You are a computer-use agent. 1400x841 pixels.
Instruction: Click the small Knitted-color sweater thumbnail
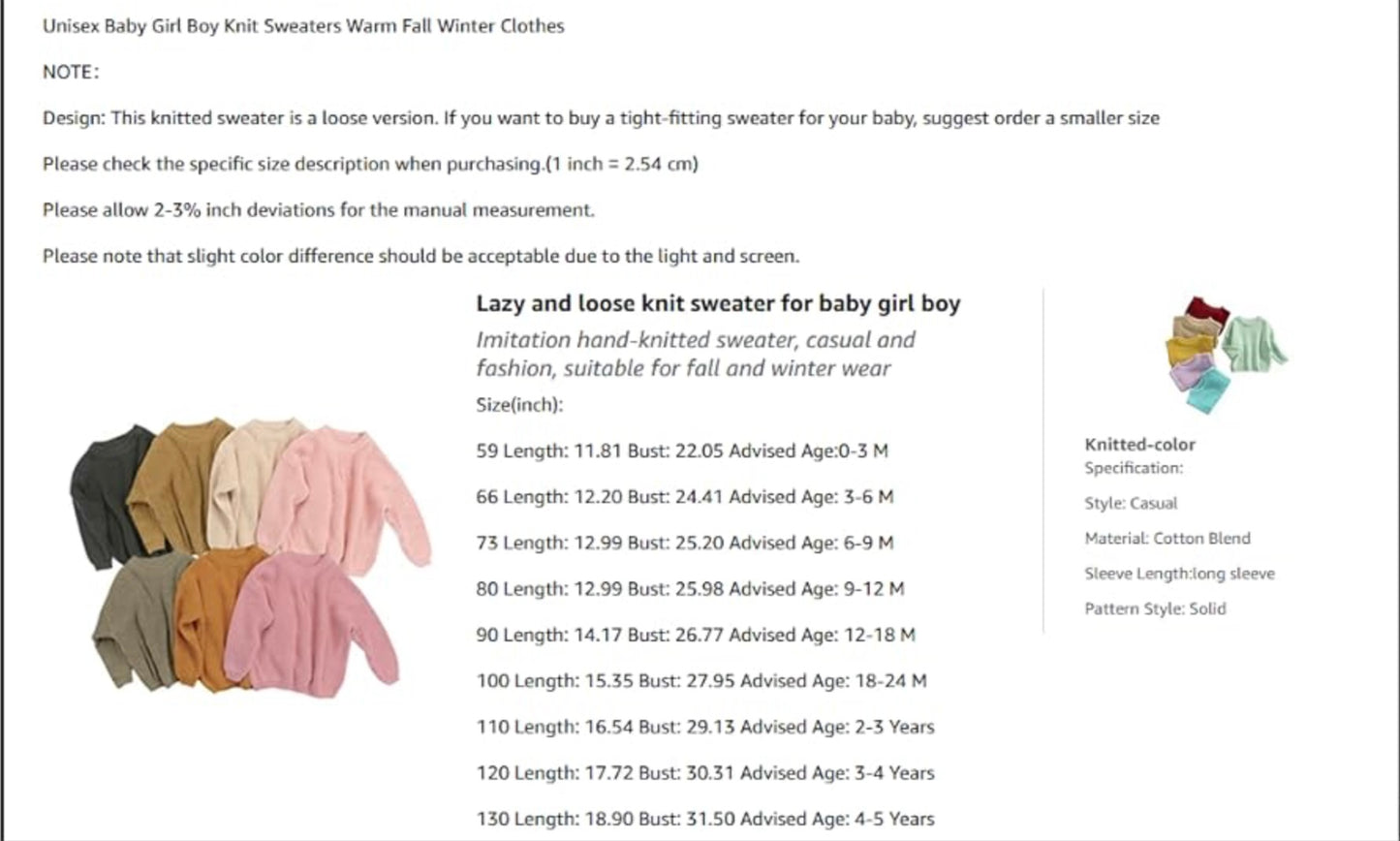point(1225,355)
